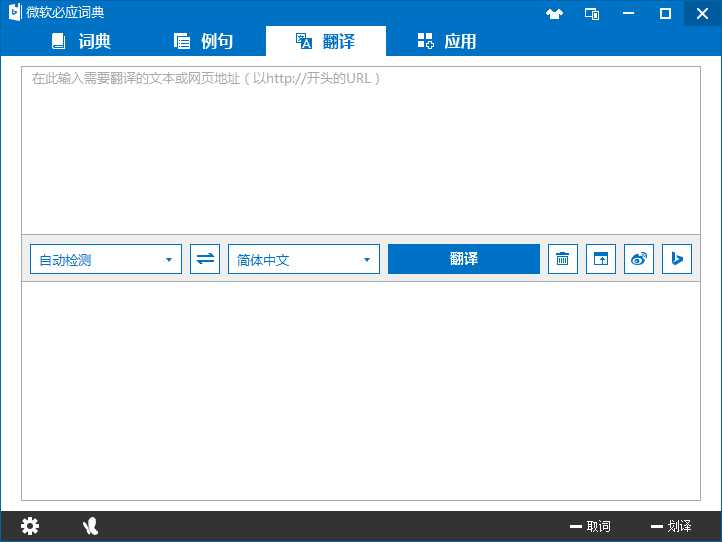Screen dimensions: 722x542
Task: Open settings with the gear icon
Action: [30, 526]
